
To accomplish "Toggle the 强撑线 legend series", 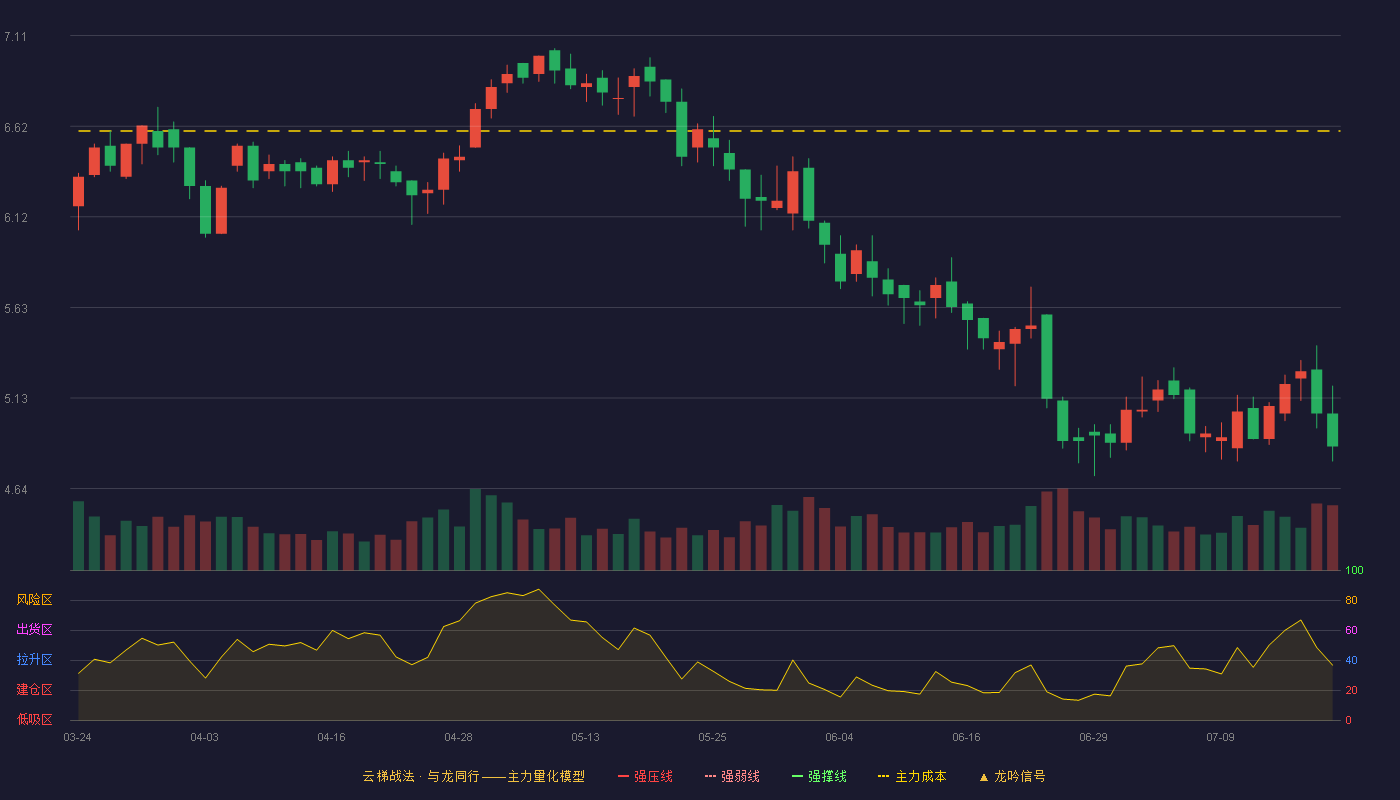I will pyautogui.click(x=819, y=776).
